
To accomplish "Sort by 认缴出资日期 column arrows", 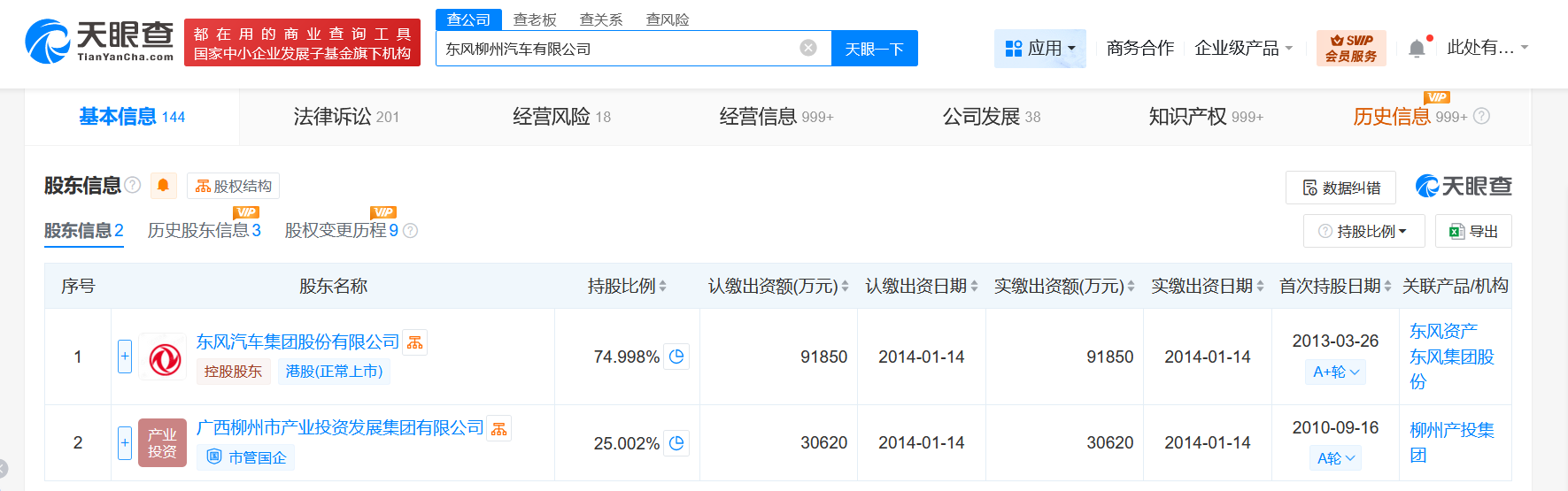I will (974, 286).
